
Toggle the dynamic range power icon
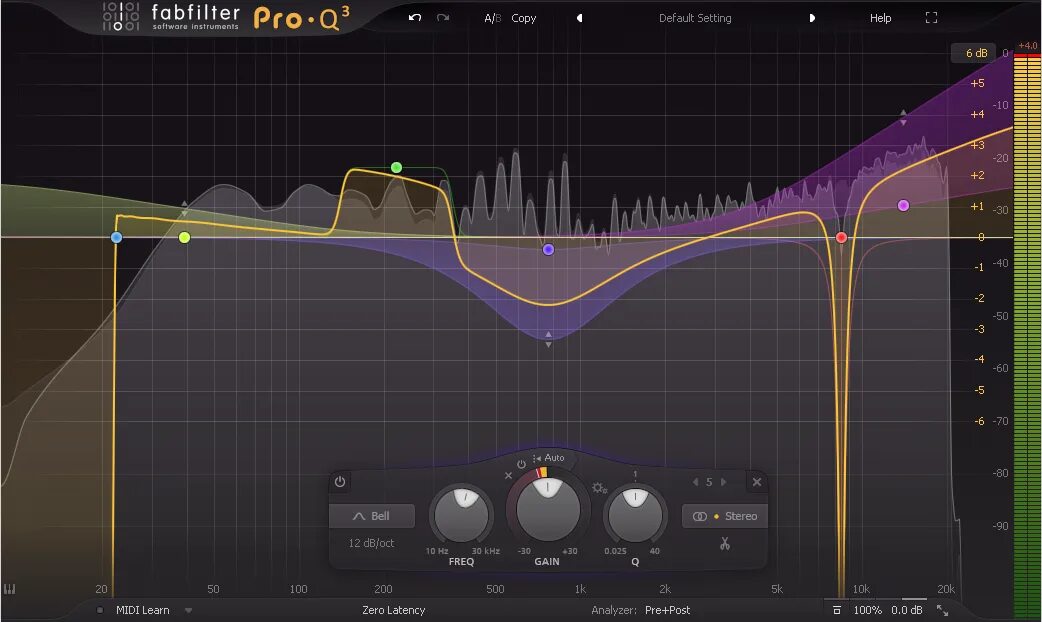coord(521,464)
